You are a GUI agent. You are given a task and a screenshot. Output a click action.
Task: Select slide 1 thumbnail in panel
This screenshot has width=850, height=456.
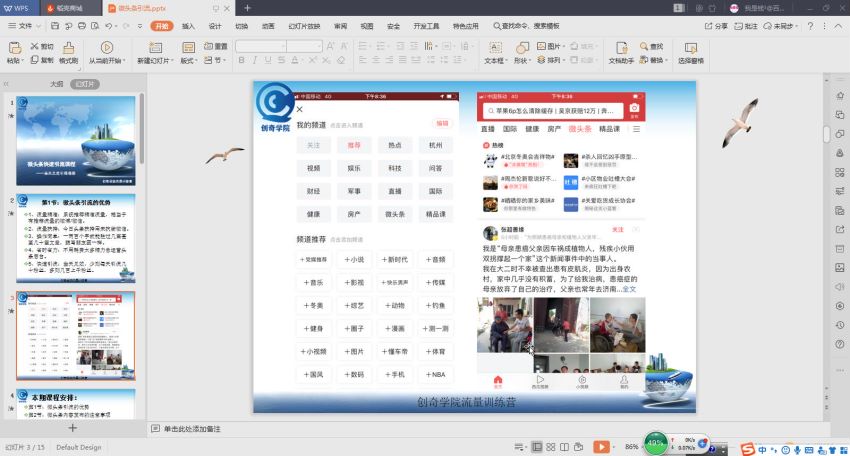pos(76,141)
